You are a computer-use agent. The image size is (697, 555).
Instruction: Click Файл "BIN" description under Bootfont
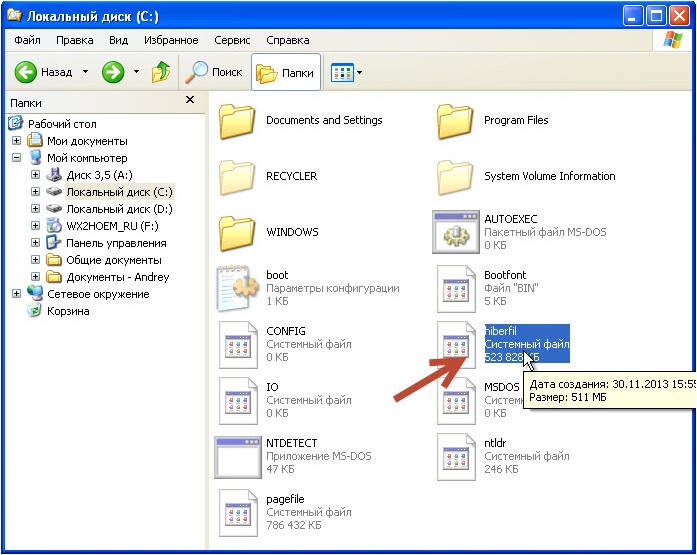pyautogui.click(x=511, y=288)
